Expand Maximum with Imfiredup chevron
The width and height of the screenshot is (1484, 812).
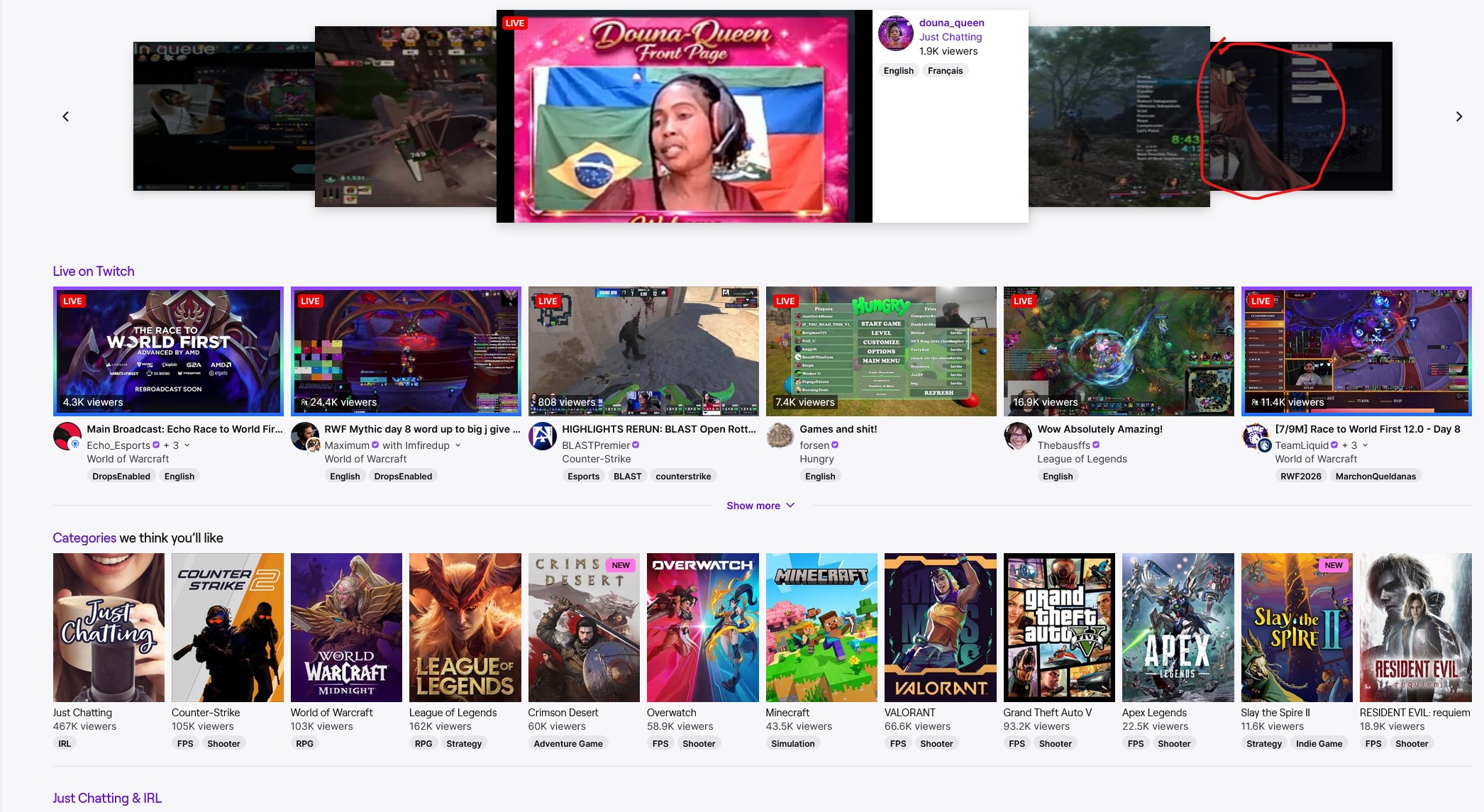click(458, 445)
